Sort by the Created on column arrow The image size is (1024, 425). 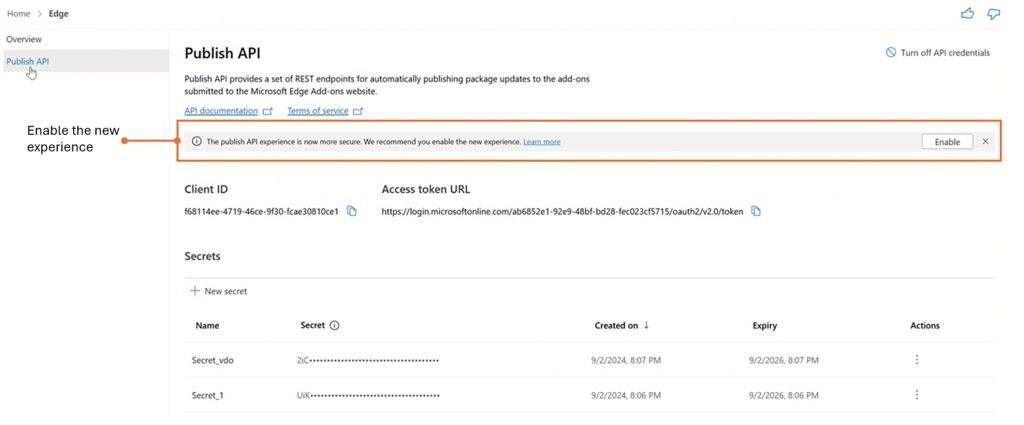pyautogui.click(x=646, y=325)
